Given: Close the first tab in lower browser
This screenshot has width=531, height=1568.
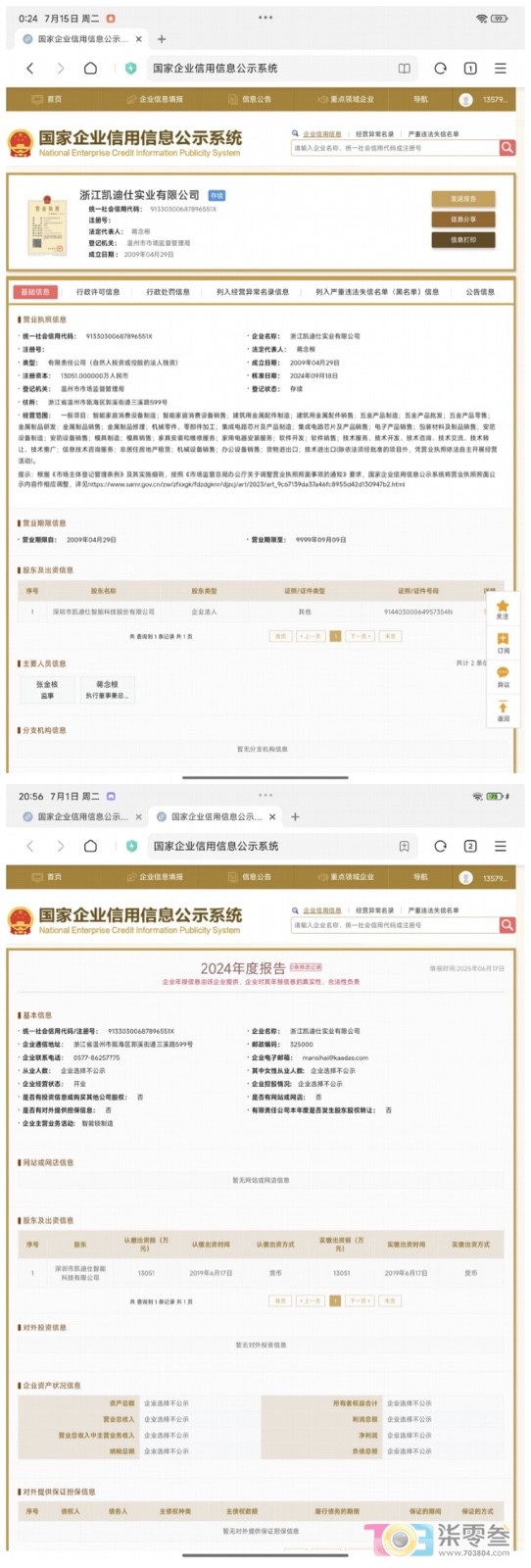Looking at the screenshot, I should [138, 816].
